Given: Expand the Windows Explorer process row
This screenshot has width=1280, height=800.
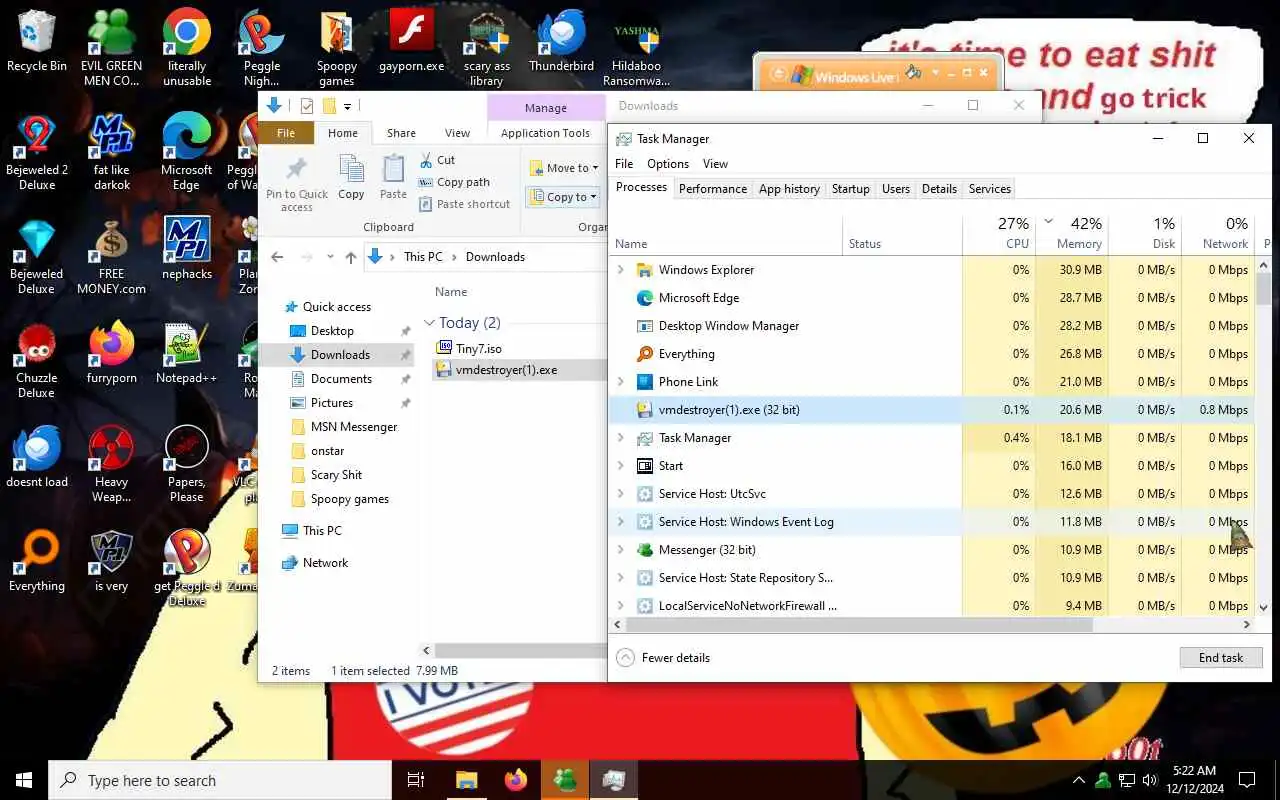Looking at the screenshot, I should point(621,270).
